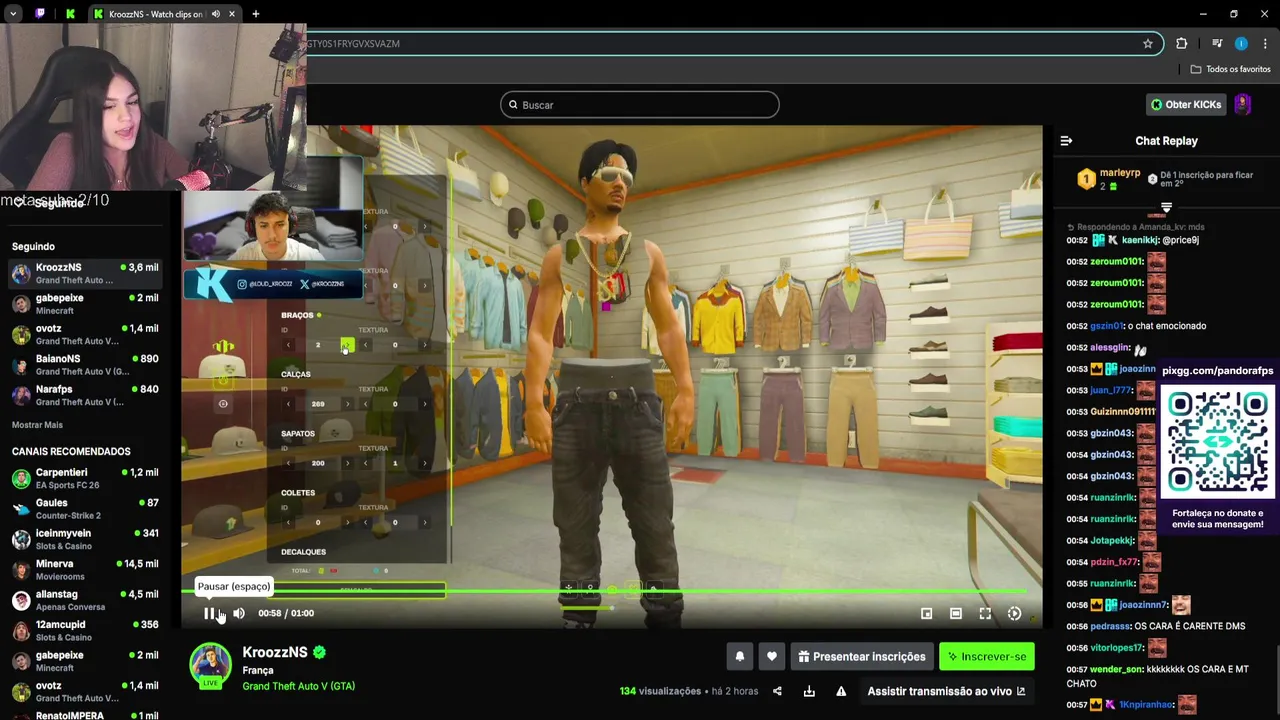The image size is (1280, 720).
Task: Close the KroozzNS browser tab
Action: [x=232, y=14]
